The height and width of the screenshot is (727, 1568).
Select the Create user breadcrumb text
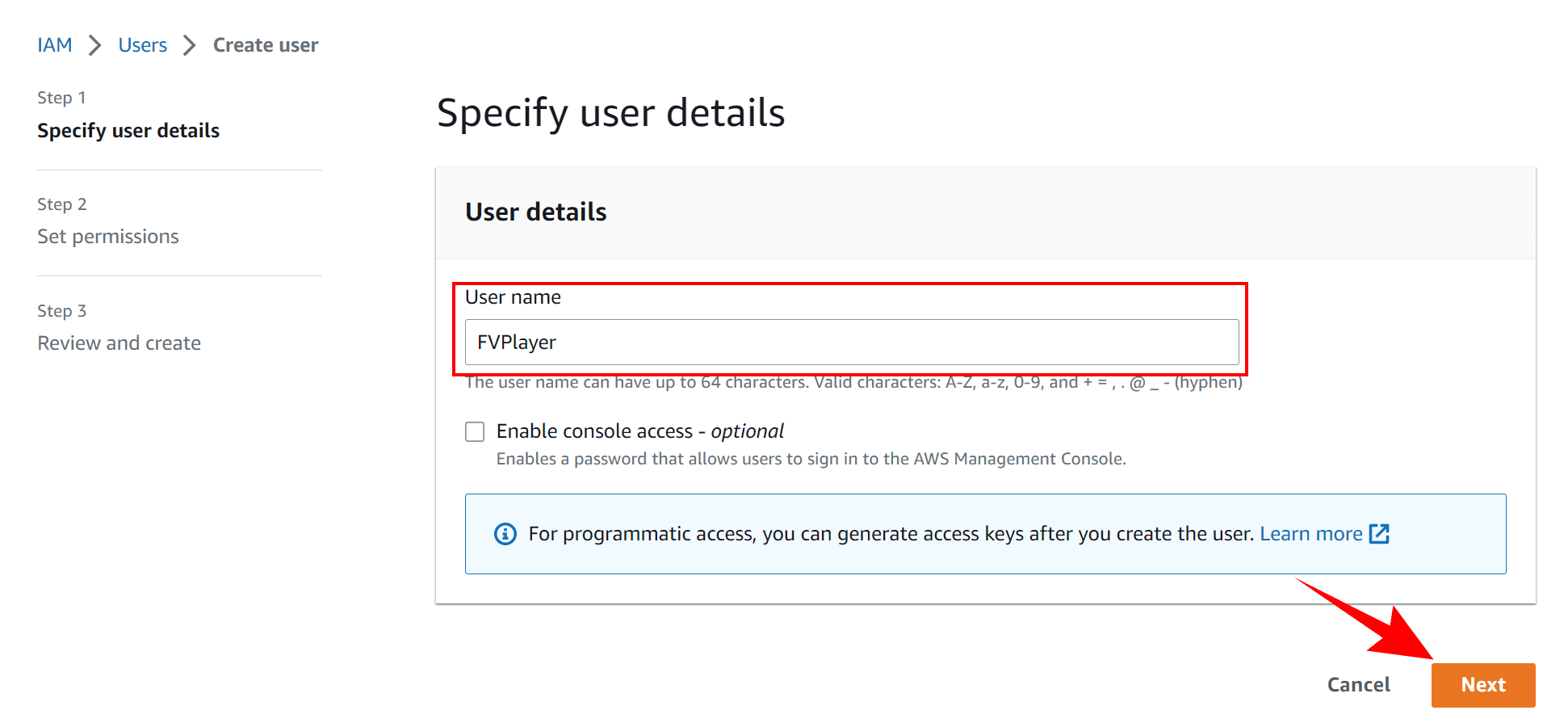click(x=266, y=45)
